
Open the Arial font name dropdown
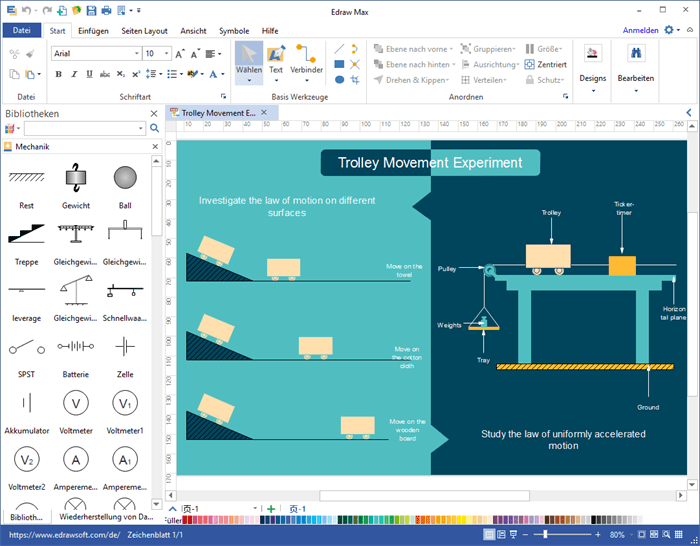point(137,54)
